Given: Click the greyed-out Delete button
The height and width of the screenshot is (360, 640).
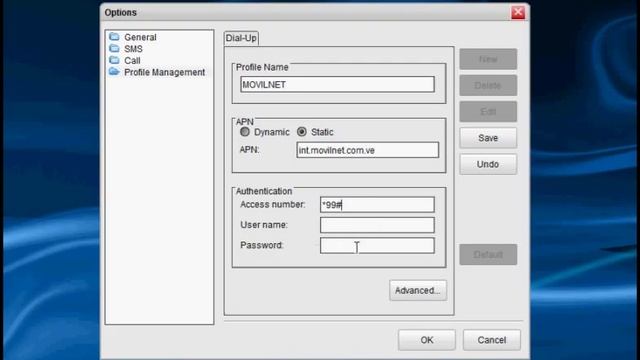Looking at the screenshot, I should tap(488, 85).
